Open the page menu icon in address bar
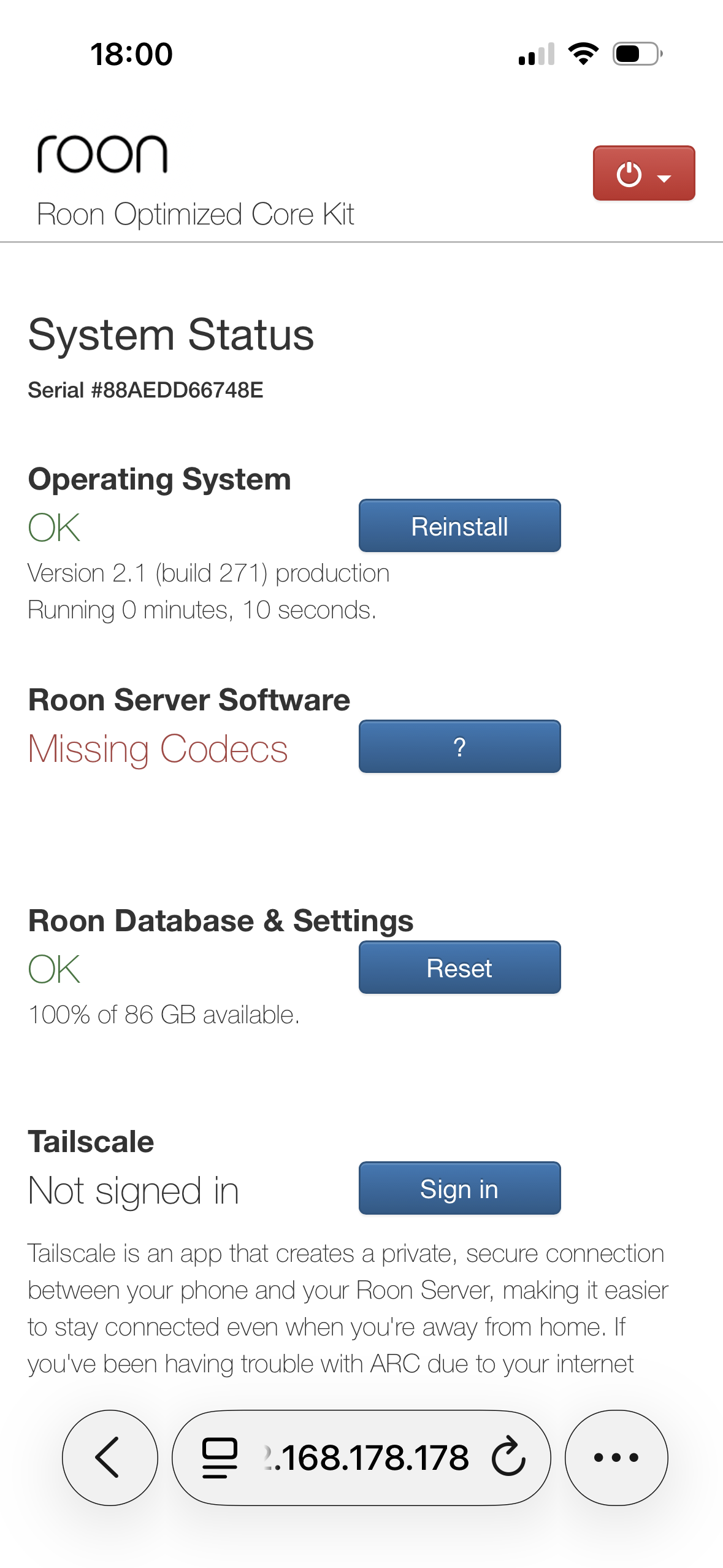Viewport: 723px width, 1568px height. [x=220, y=1458]
